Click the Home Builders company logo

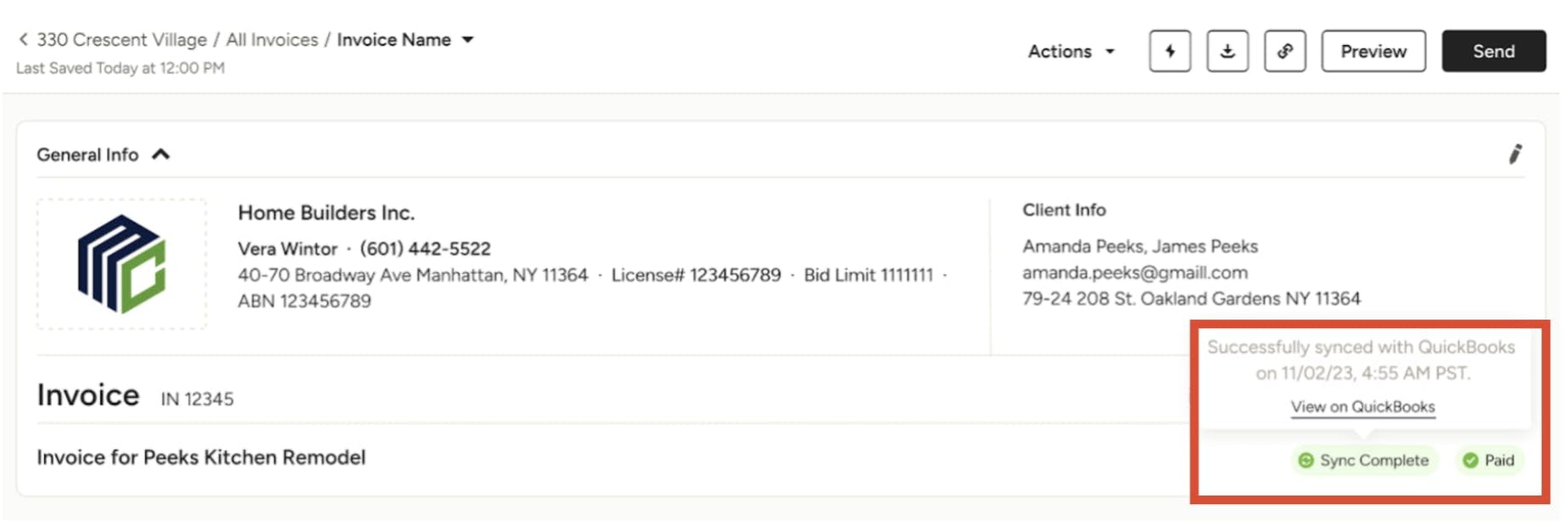click(121, 263)
